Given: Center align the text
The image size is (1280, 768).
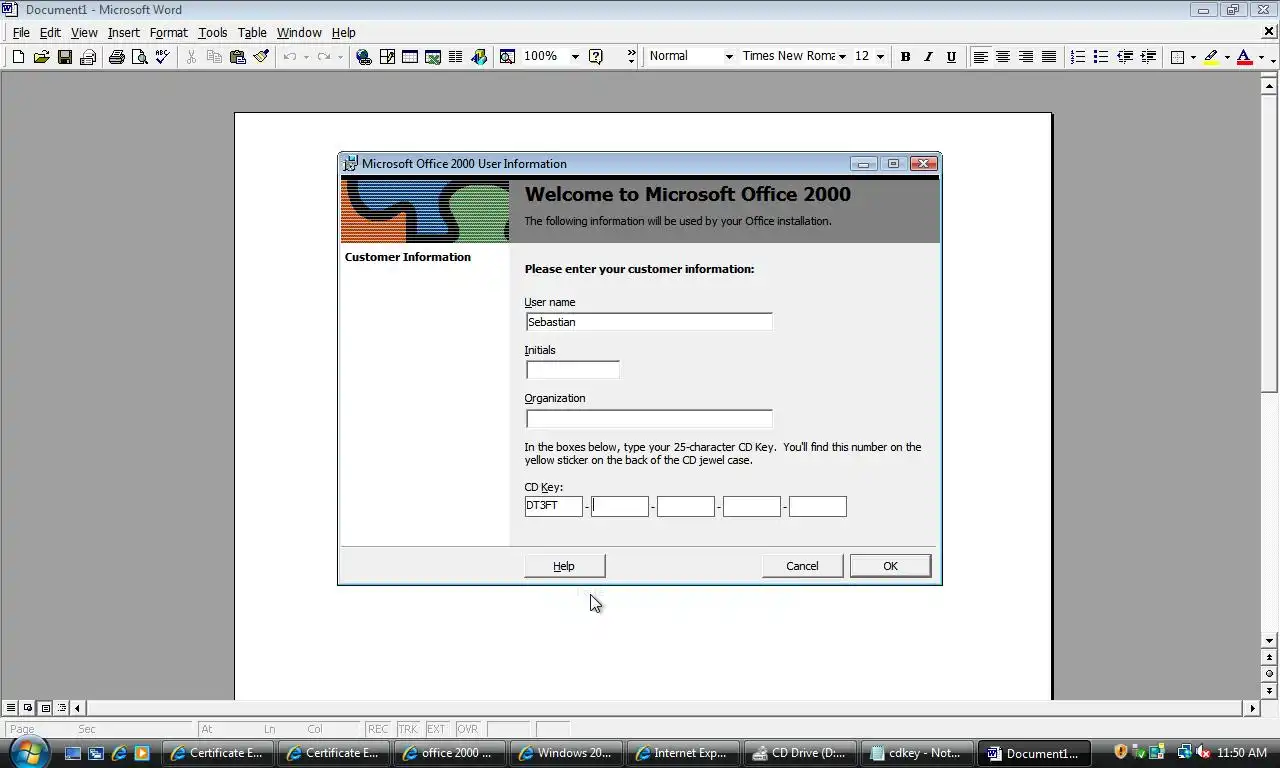Looking at the screenshot, I should (1003, 57).
